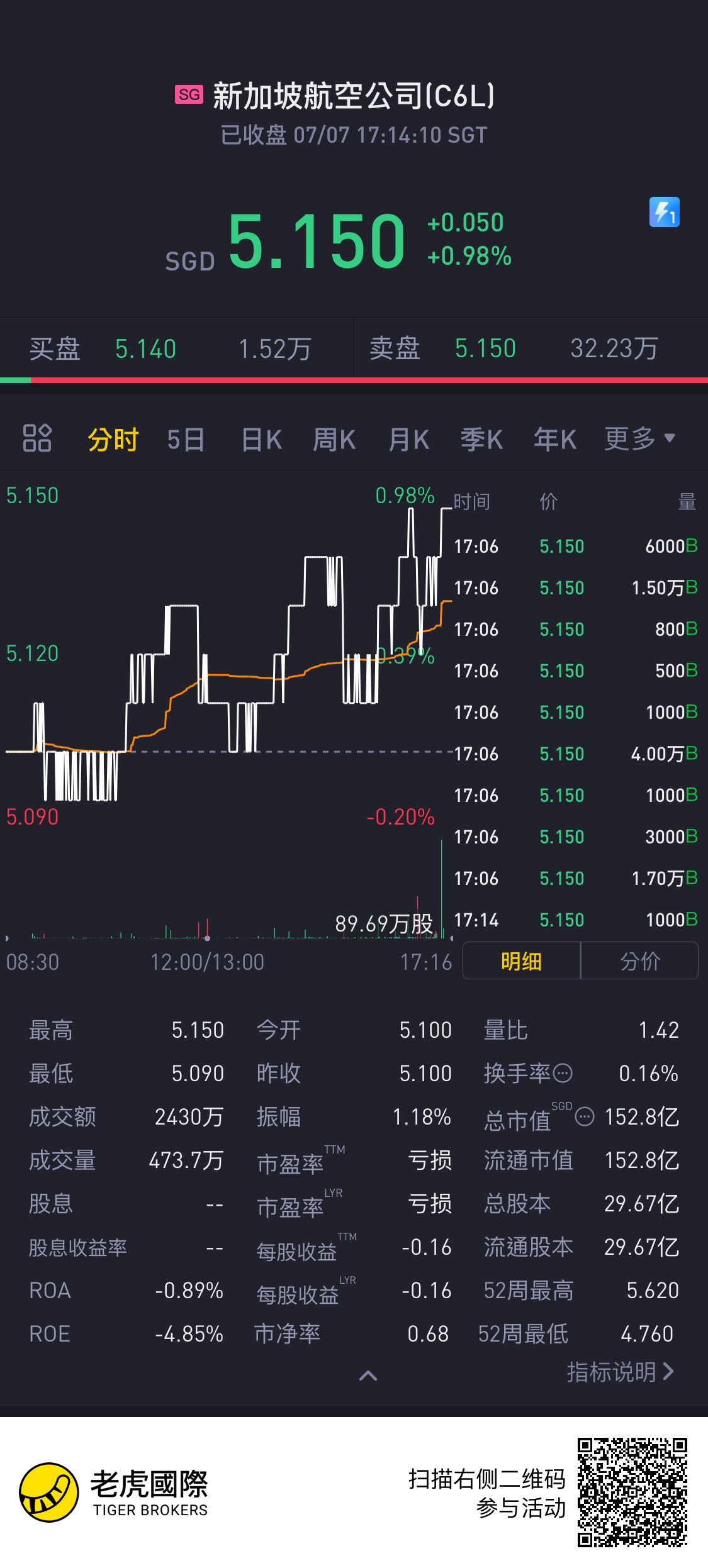The width and height of the screenshot is (708, 1568).
Task: Tap the 卖盘 ask price 5.150
Action: [485, 348]
